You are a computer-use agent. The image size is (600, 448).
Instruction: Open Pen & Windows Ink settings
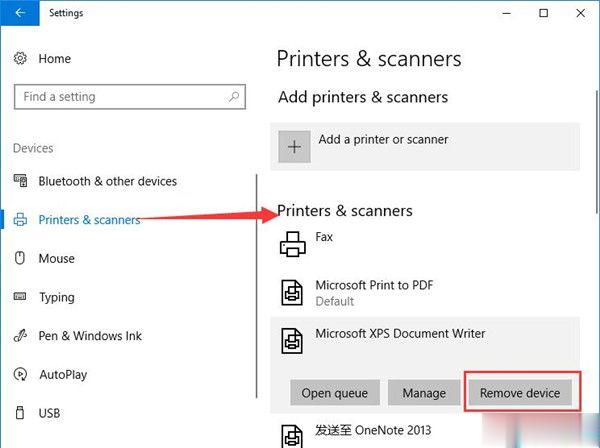pos(90,336)
